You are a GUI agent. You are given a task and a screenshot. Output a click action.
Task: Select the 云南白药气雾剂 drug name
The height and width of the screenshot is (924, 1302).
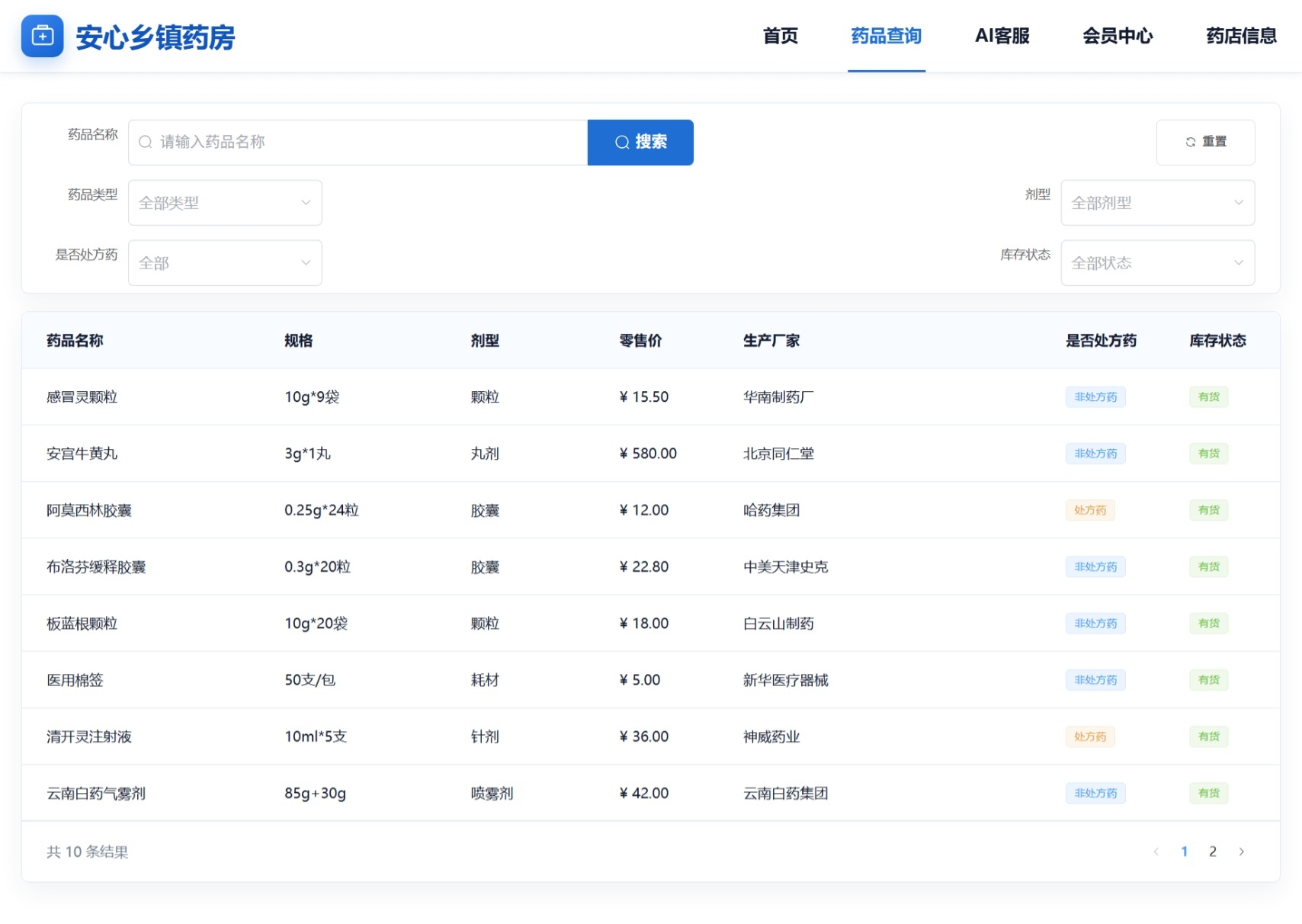point(96,794)
